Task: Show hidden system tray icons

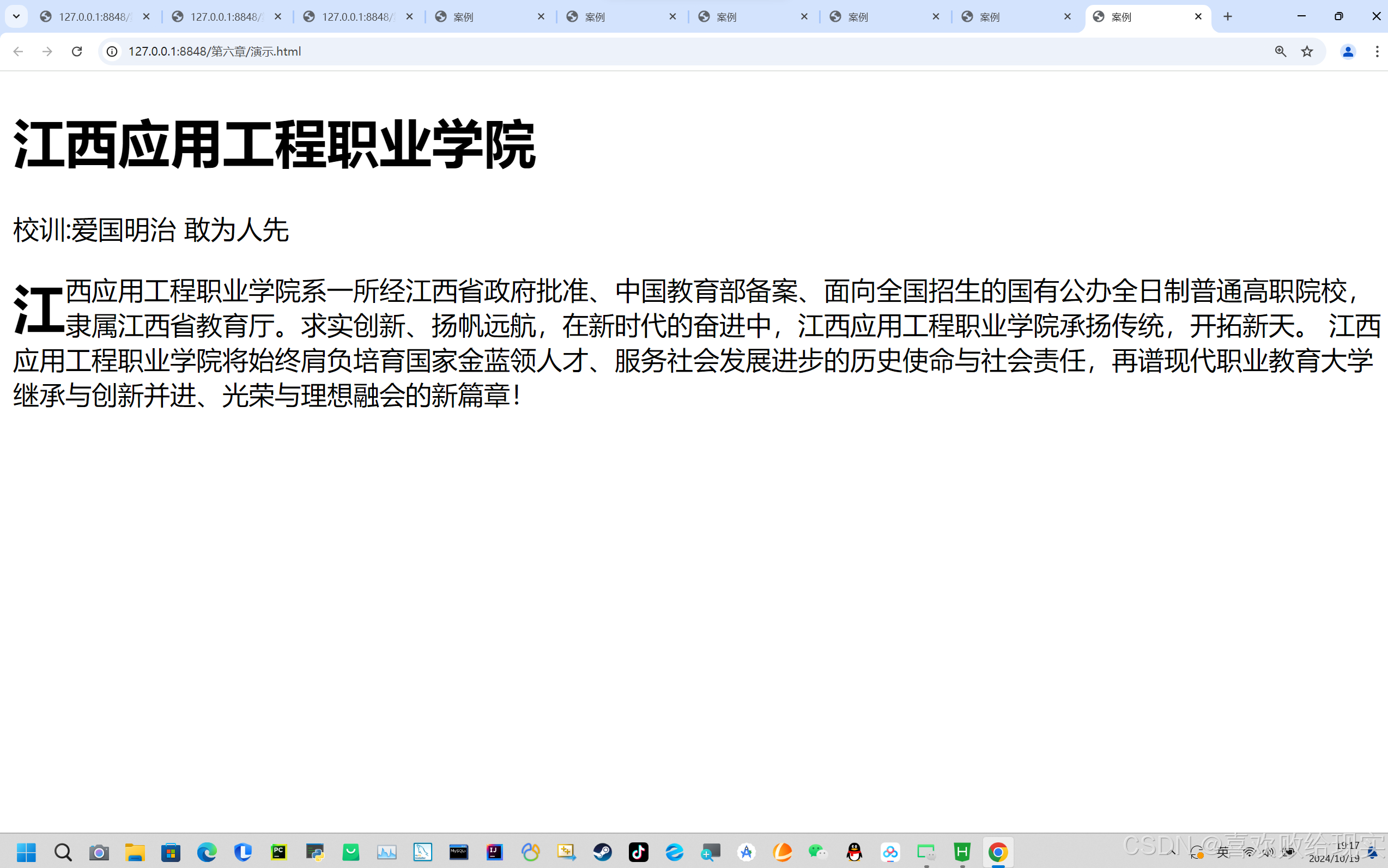Action: [x=1172, y=852]
